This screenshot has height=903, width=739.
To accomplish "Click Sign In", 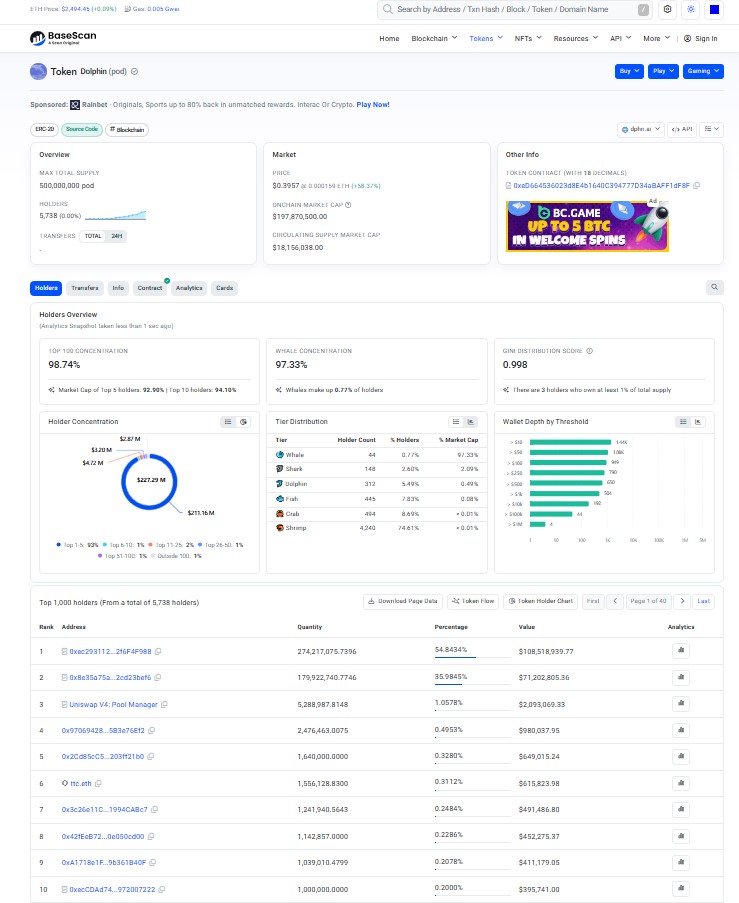I will (x=700, y=39).
